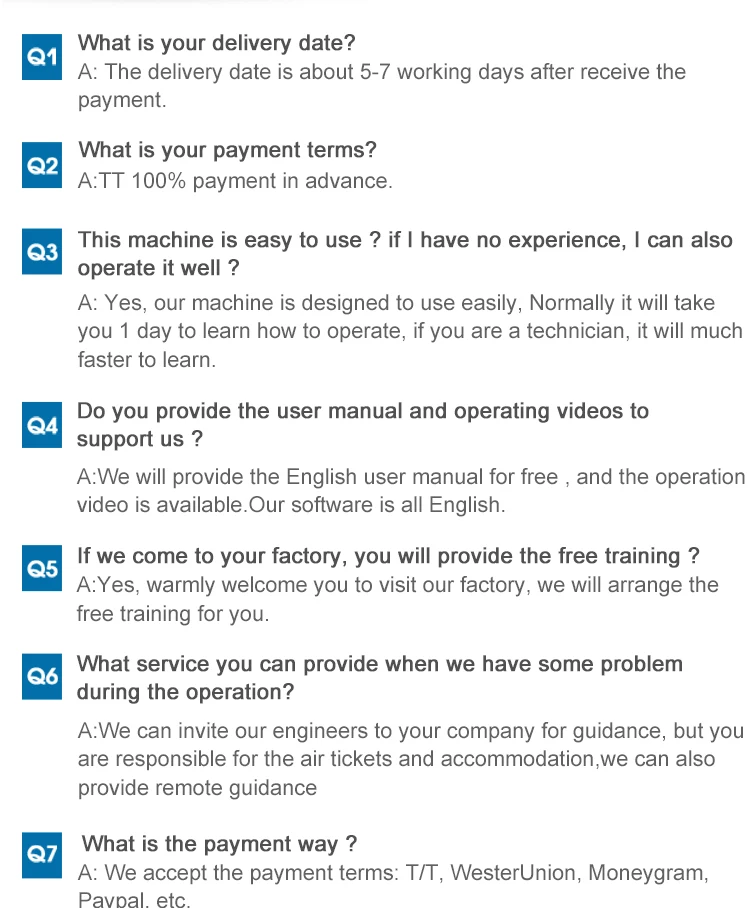Screen dimensions: 750x908
Task: Click the free training factory question
Action: [x=388, y=556]
